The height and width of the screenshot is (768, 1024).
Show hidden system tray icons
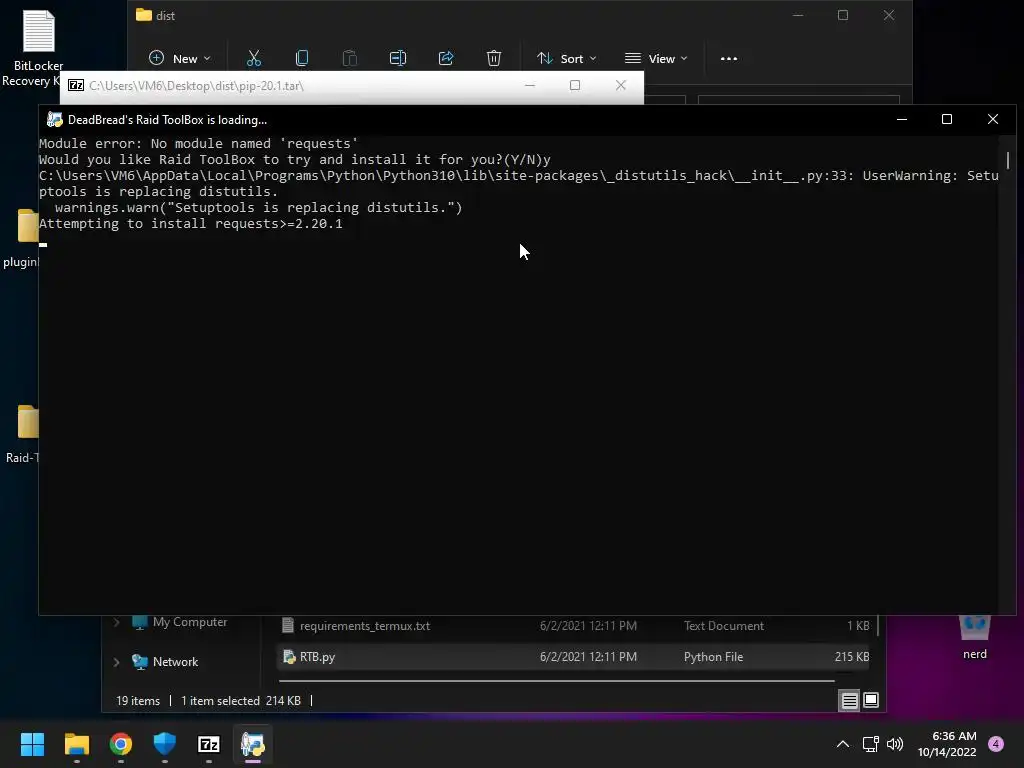tap(843, 744)
